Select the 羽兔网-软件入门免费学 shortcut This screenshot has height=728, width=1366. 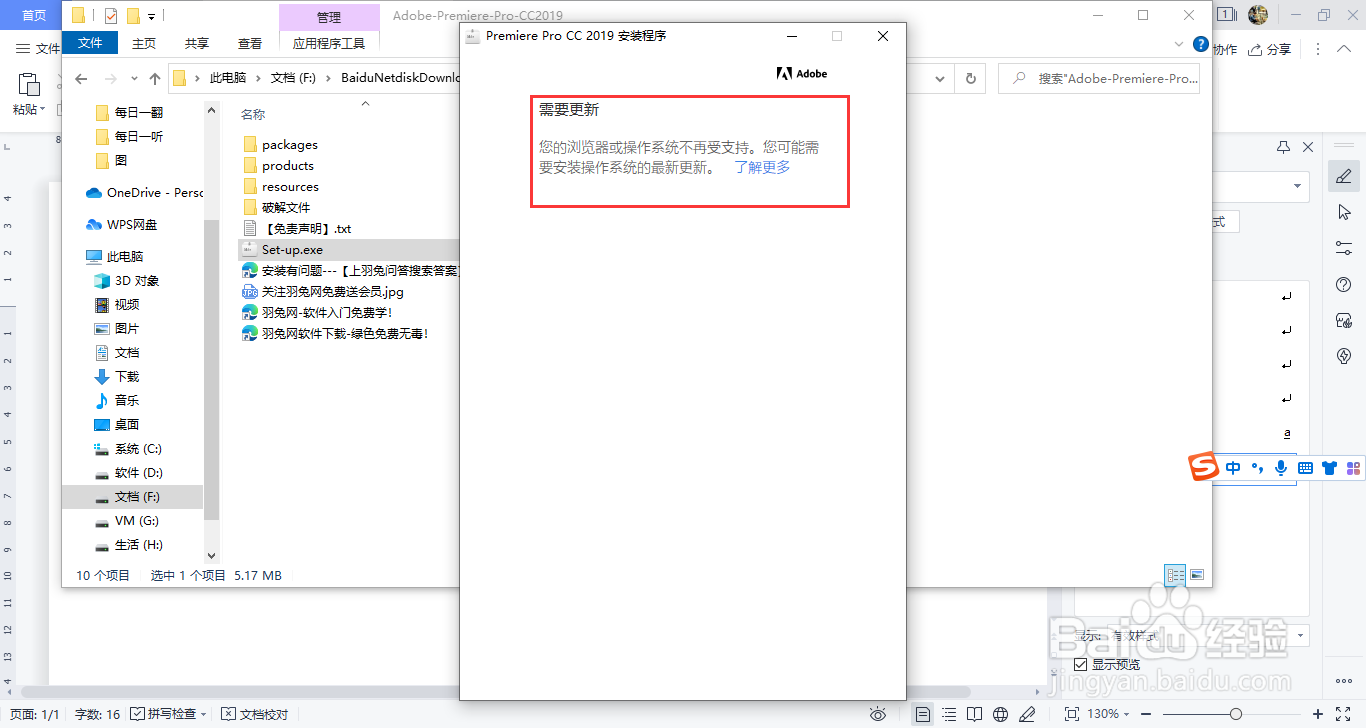(x=317, y=313)
